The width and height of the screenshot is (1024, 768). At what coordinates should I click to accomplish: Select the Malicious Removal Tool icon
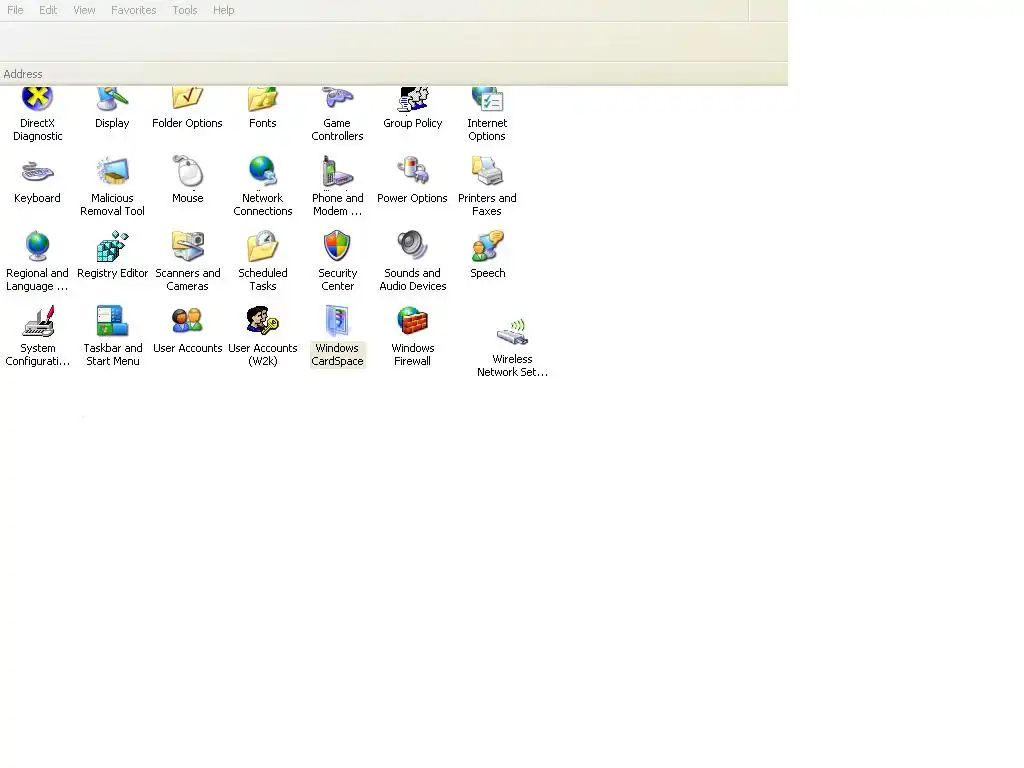coord(112,172)
